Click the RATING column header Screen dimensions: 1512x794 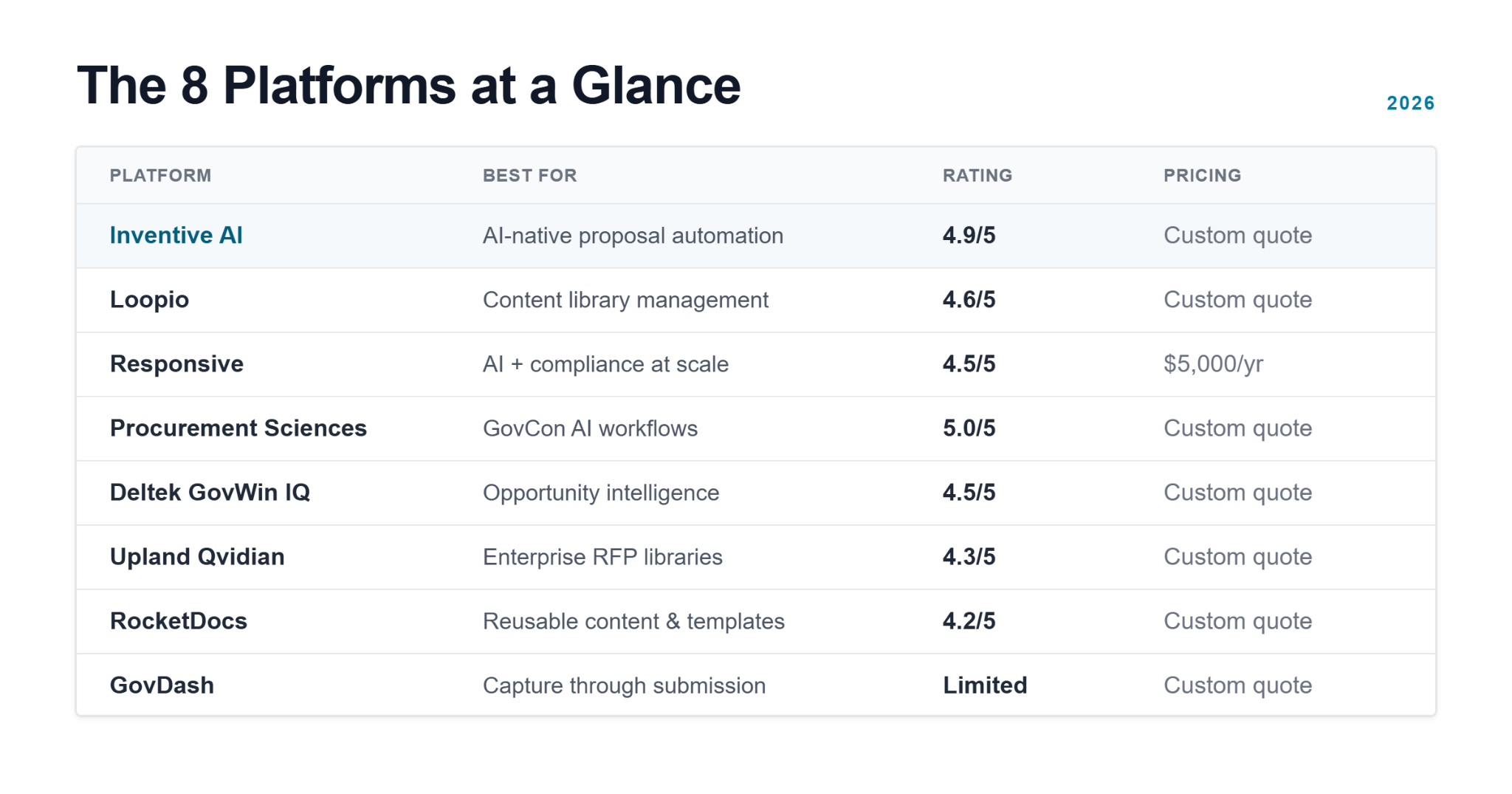coord(977,176)
